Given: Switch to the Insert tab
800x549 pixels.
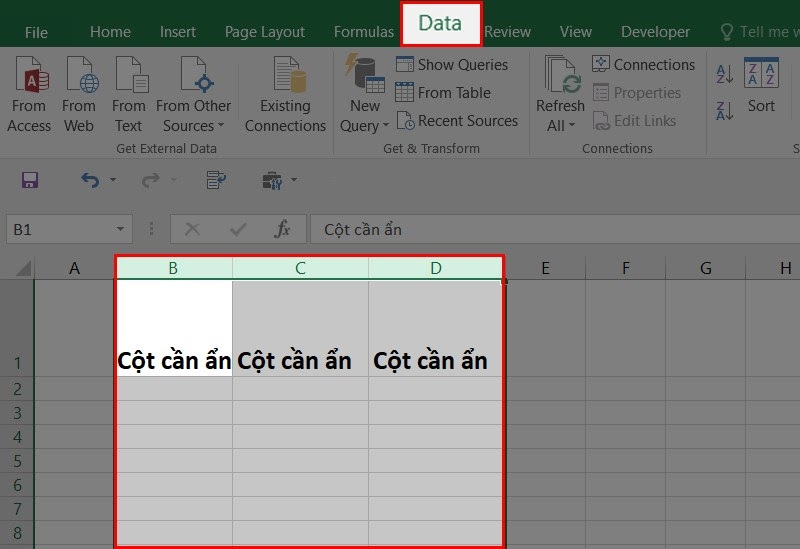Looking at the screenshot, I should coord(178,32).
